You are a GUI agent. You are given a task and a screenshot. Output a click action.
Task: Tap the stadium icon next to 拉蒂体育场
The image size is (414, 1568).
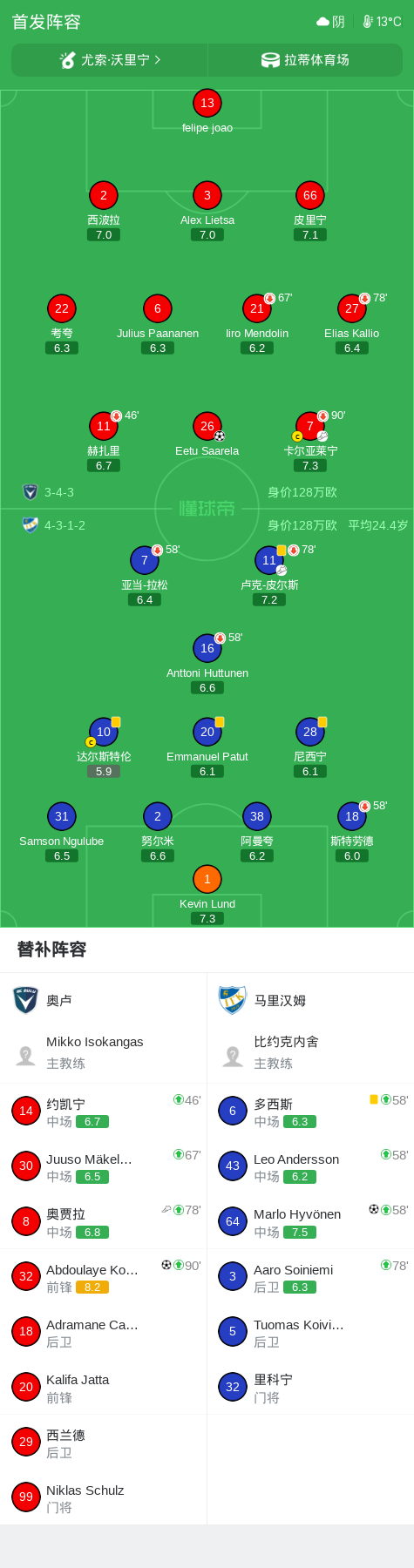pos(270,60)
